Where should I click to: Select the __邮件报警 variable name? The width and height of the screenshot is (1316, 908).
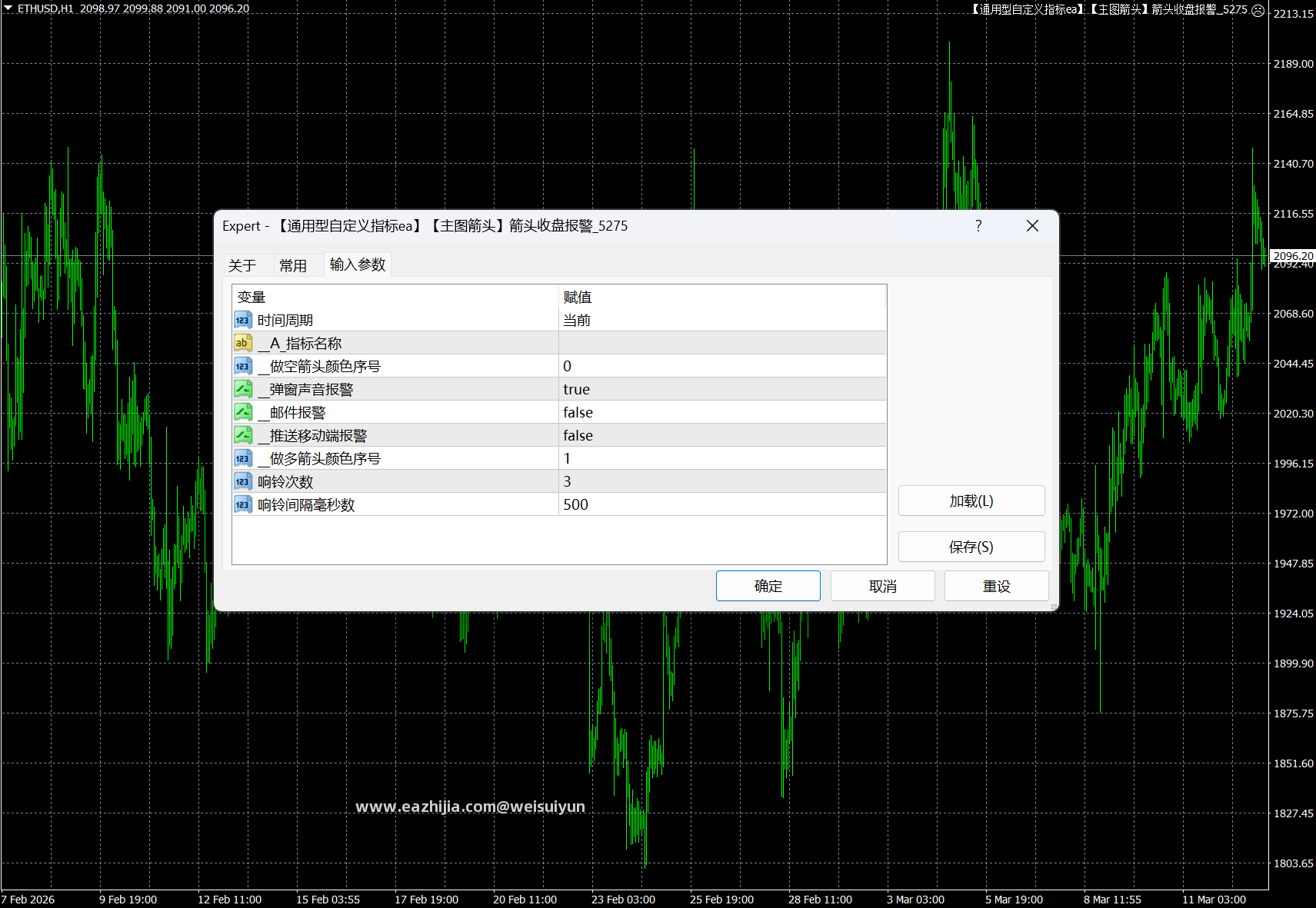[292, 412]
